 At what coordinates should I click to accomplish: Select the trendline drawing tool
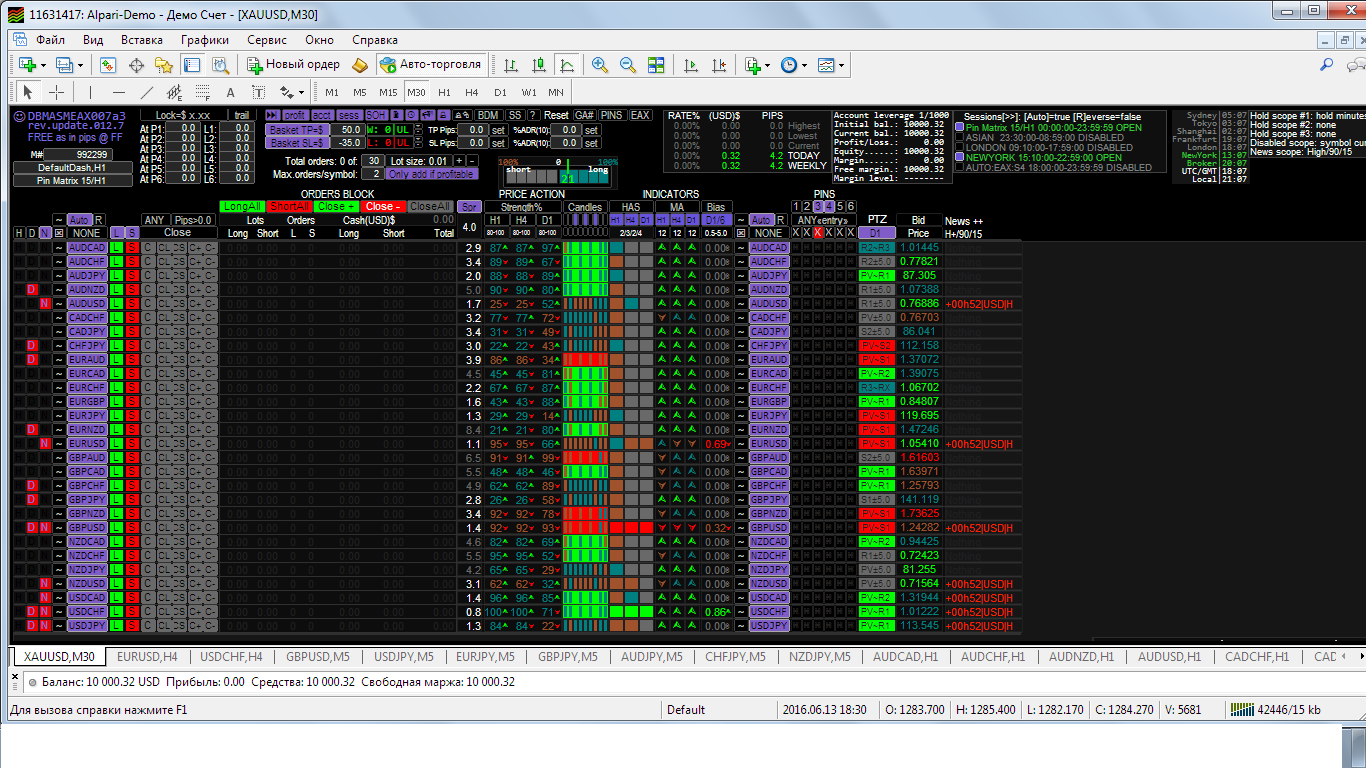pos(147,92)
